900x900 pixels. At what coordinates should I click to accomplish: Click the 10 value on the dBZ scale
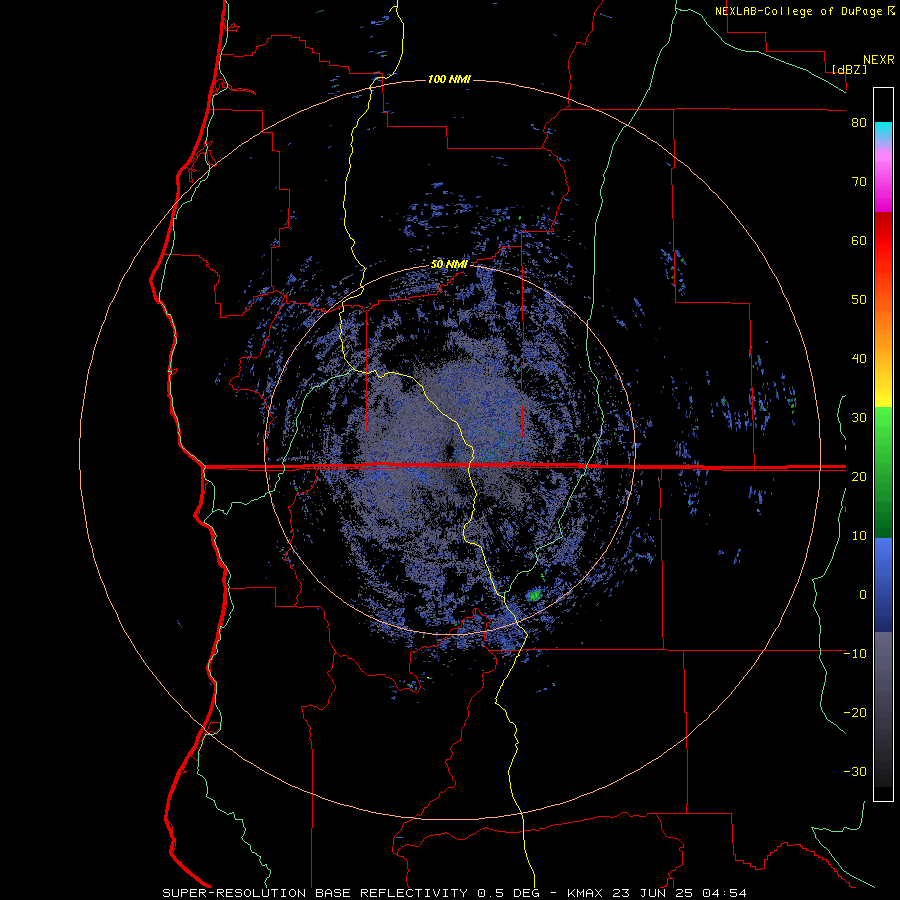tap(859, 536)
